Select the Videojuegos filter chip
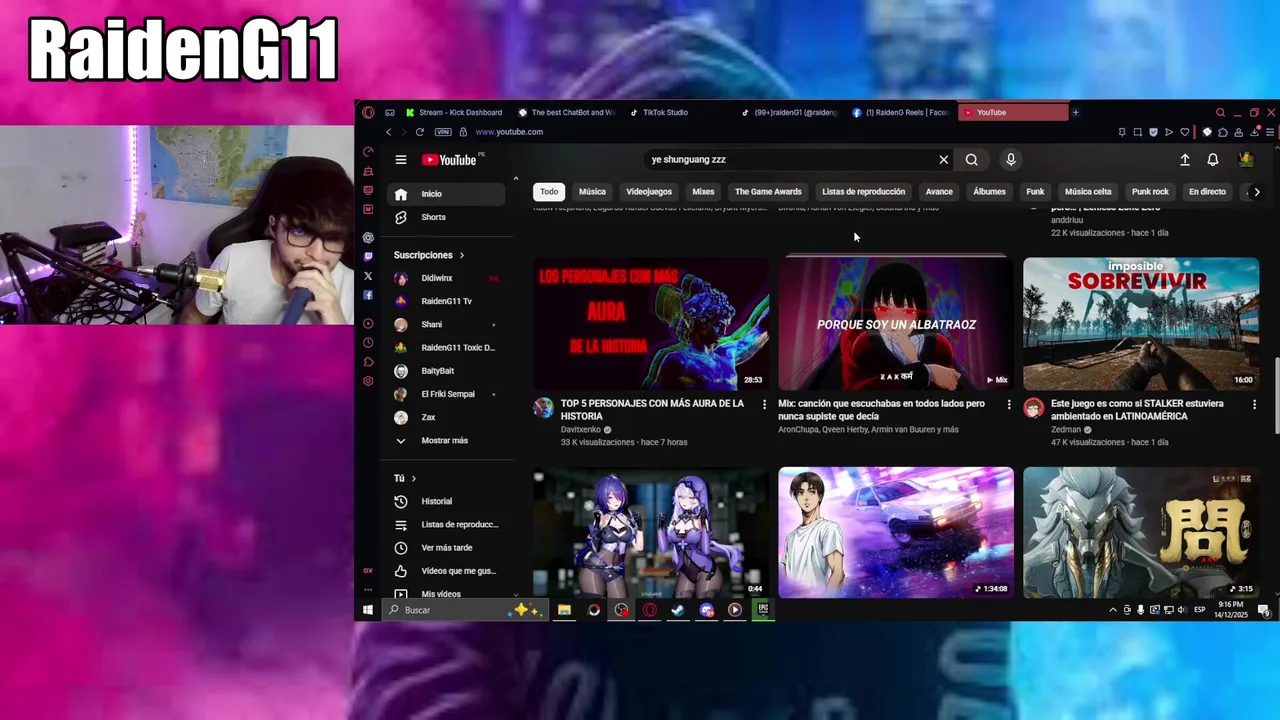Viewport: 1280px width, 720px height. [649, 192]
